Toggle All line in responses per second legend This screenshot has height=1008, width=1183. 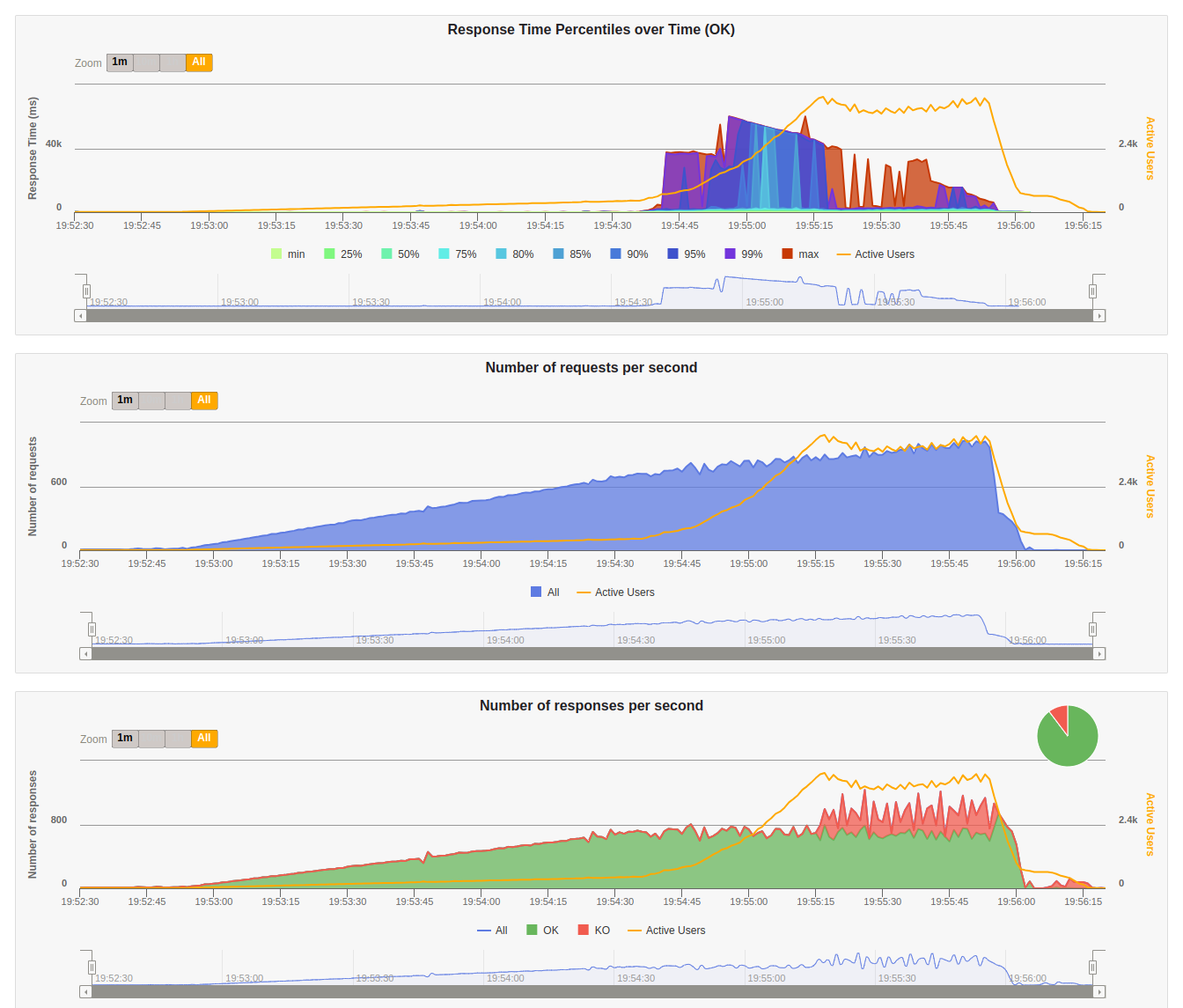(492, 931)
